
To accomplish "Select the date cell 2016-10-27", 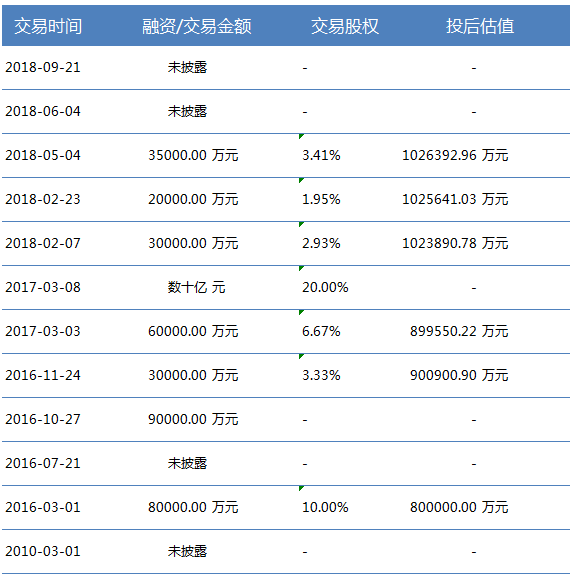I will [x=43, y=419].
